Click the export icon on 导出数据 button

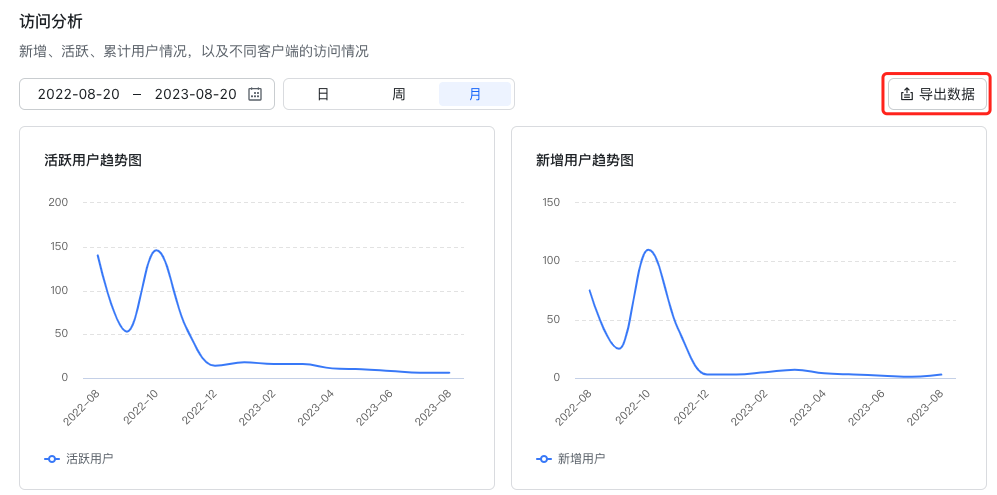pyautogui.click(x=907, y=94)
